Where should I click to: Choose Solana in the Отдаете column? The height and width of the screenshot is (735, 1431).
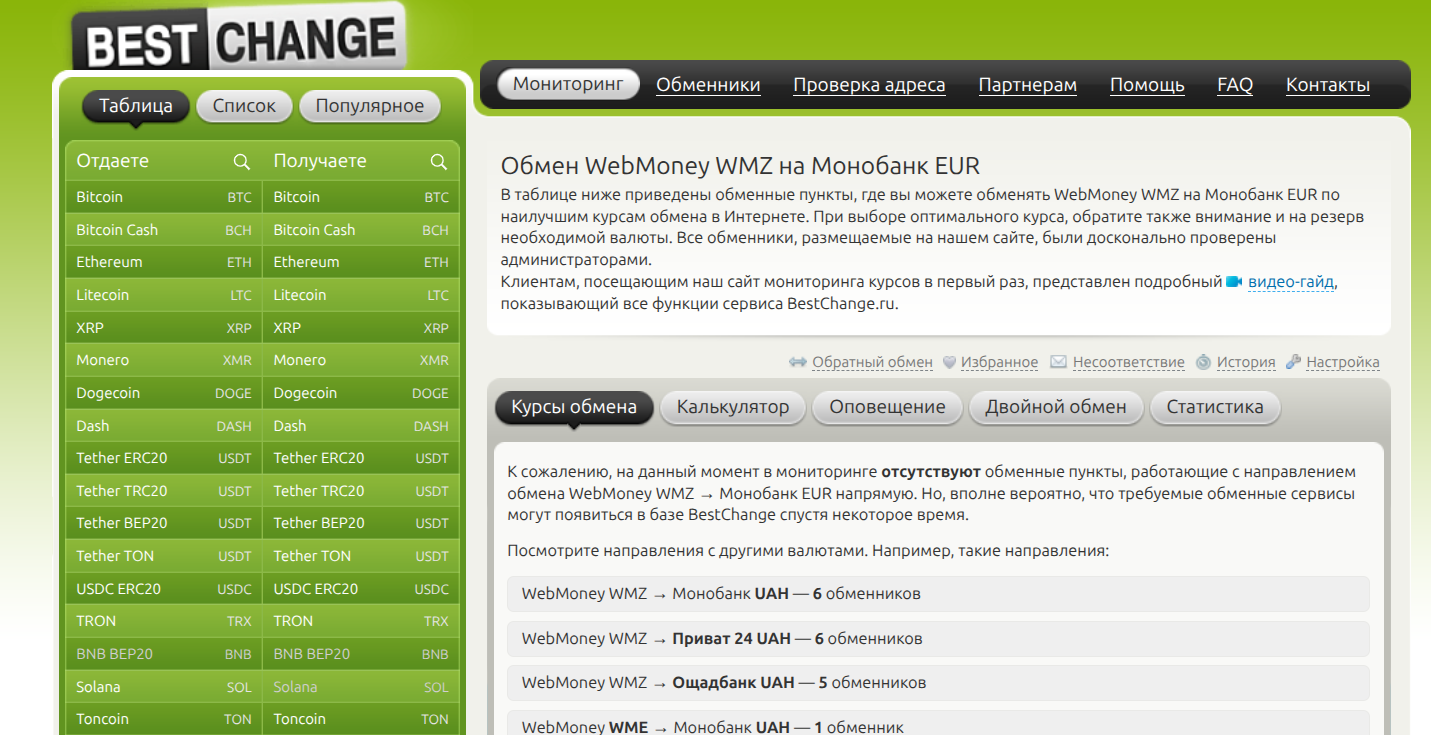[164, 687]
